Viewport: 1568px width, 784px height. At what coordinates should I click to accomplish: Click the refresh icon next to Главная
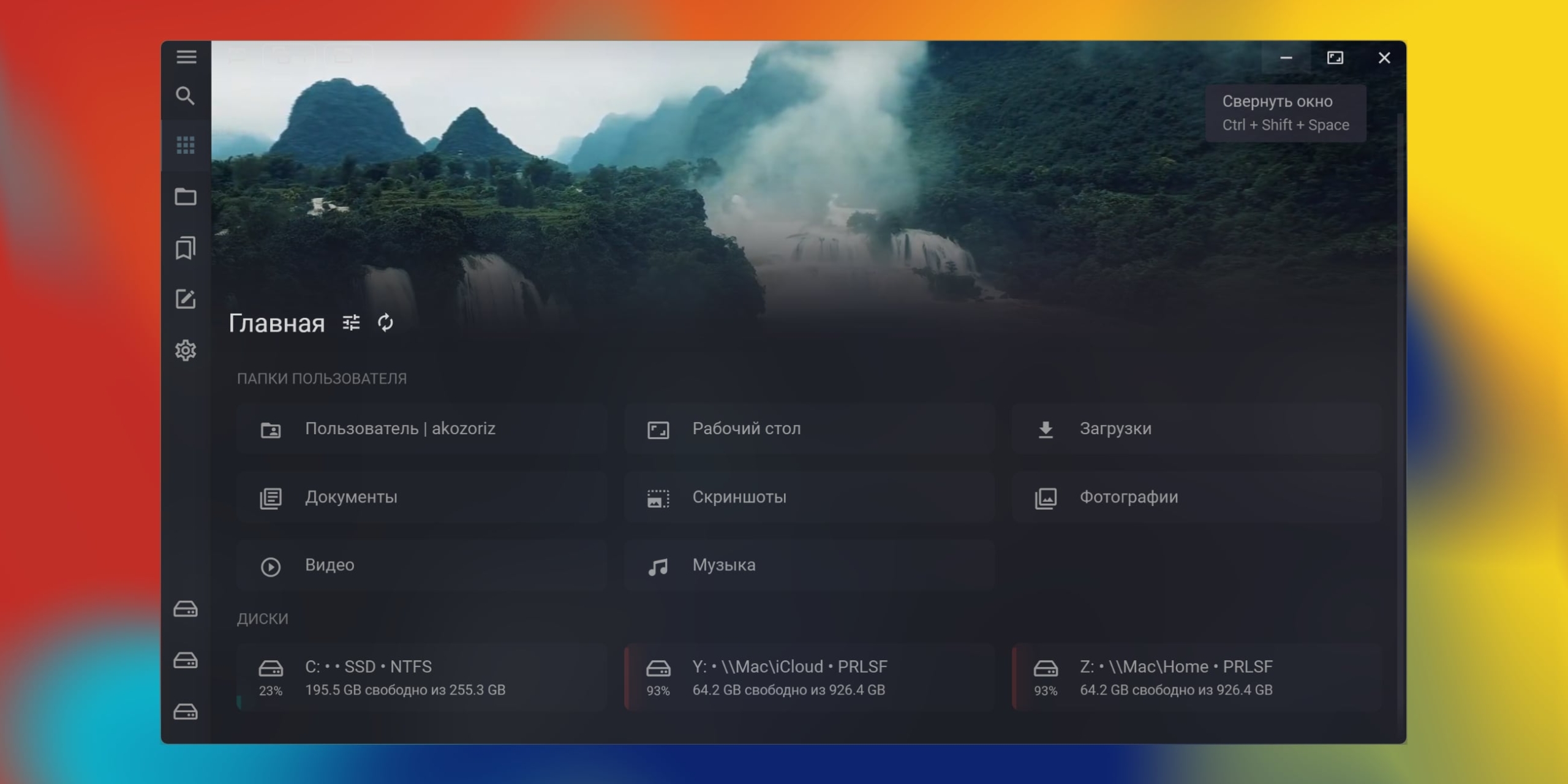(385, 323)
